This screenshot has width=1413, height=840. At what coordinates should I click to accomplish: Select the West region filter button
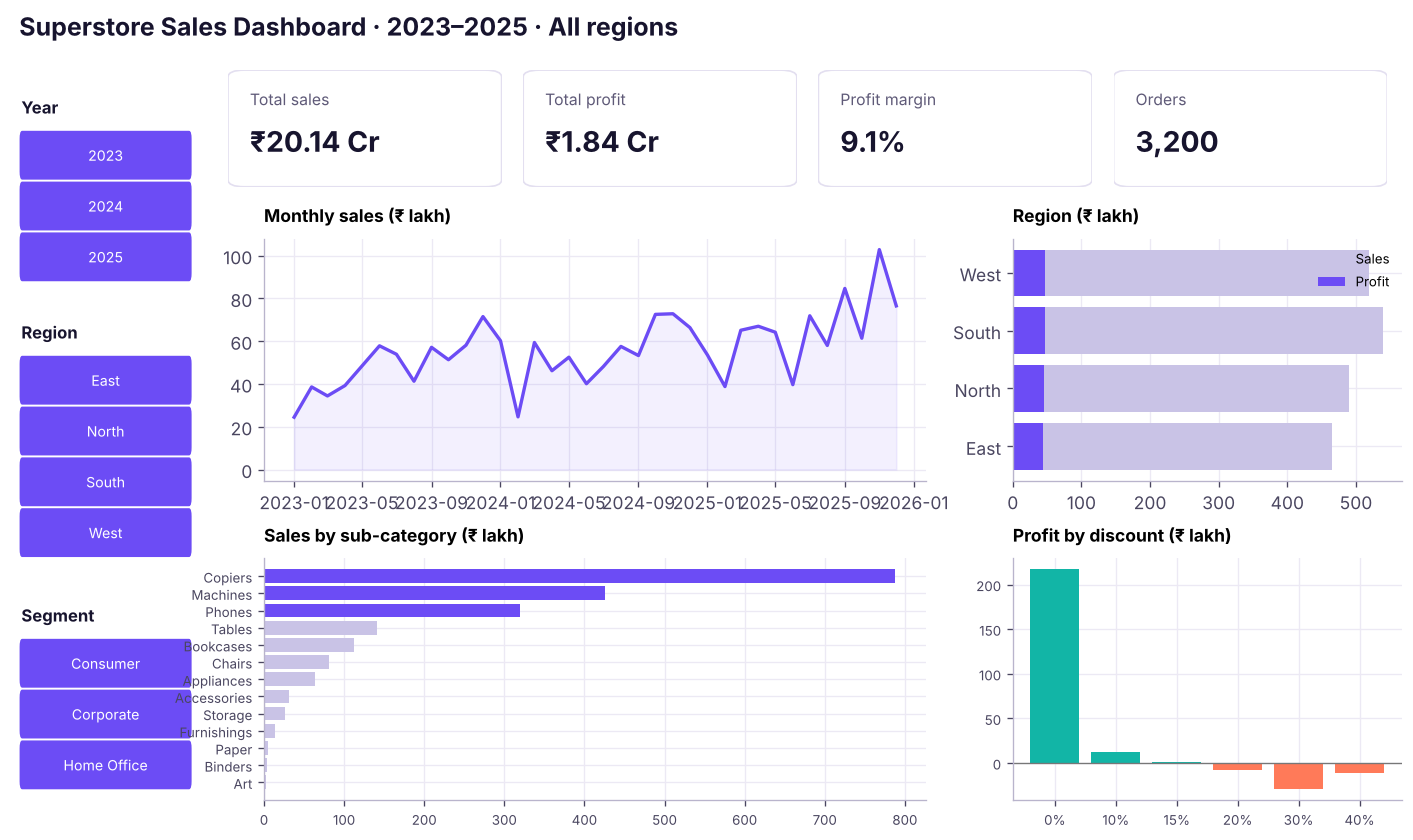(x=105, y=533)
